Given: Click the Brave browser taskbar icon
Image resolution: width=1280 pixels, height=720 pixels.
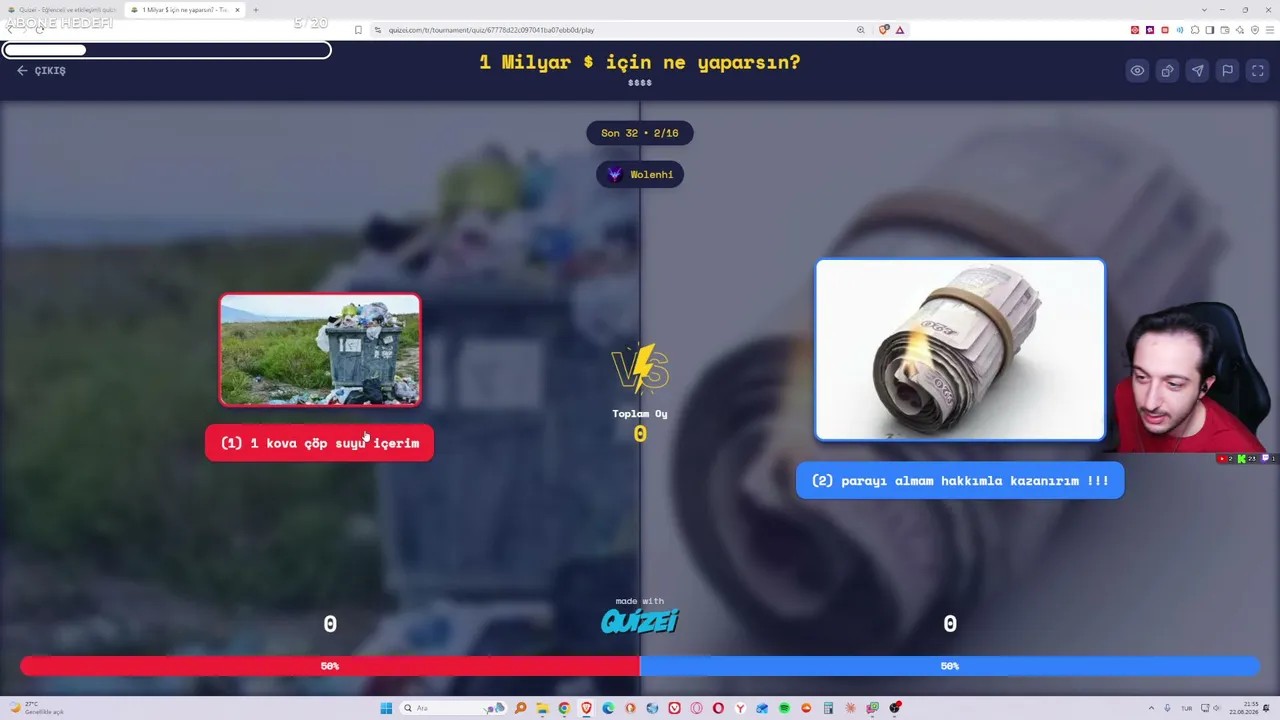Looking at the screenshot, I should [x=586, y=708].
